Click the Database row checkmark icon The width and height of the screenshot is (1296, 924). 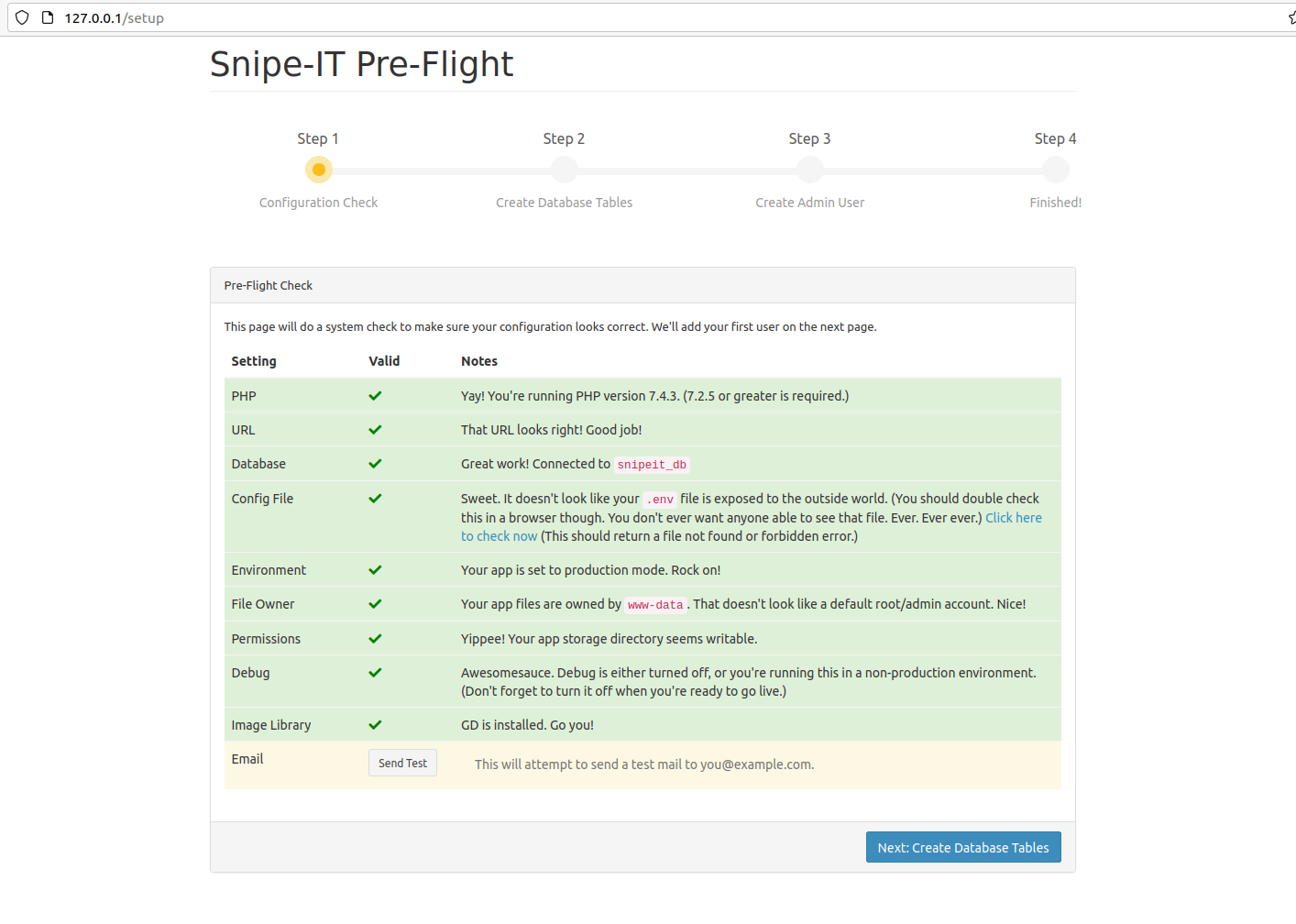point(375,464)
